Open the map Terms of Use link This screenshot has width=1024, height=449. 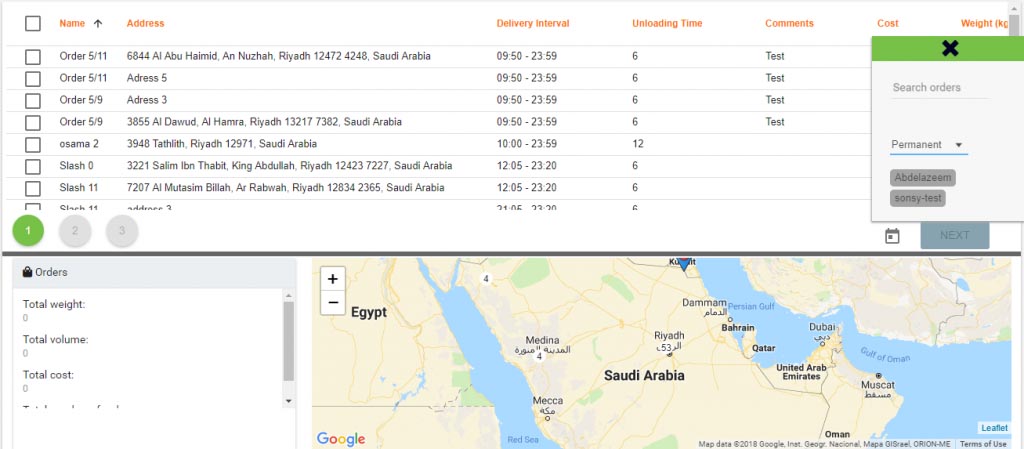tap(983, 444)
